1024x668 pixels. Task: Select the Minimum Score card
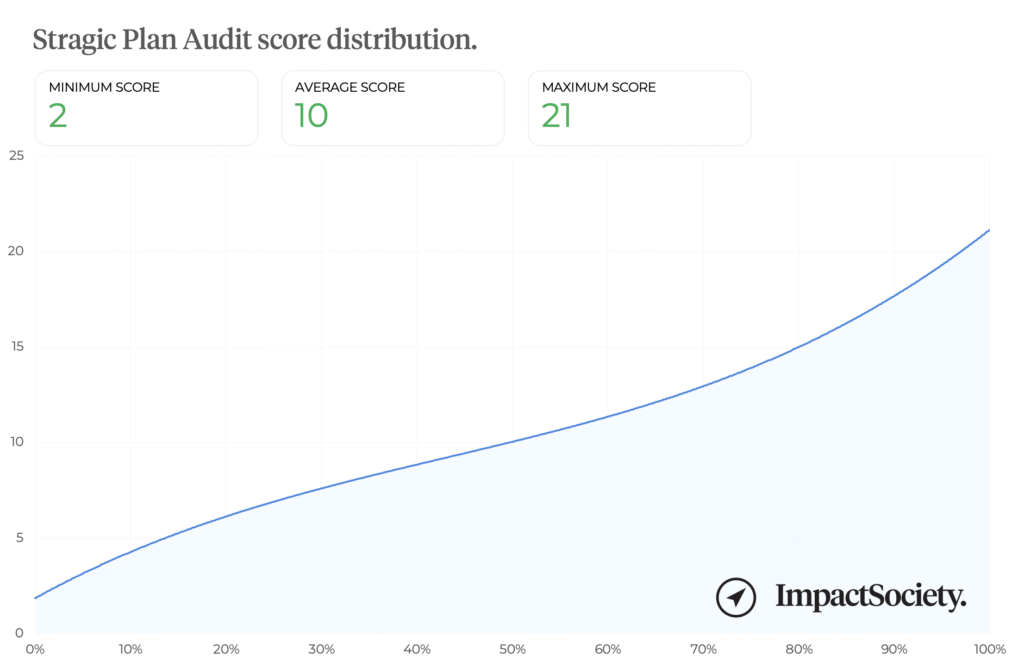pyautogui.click(x=146, y=108)
